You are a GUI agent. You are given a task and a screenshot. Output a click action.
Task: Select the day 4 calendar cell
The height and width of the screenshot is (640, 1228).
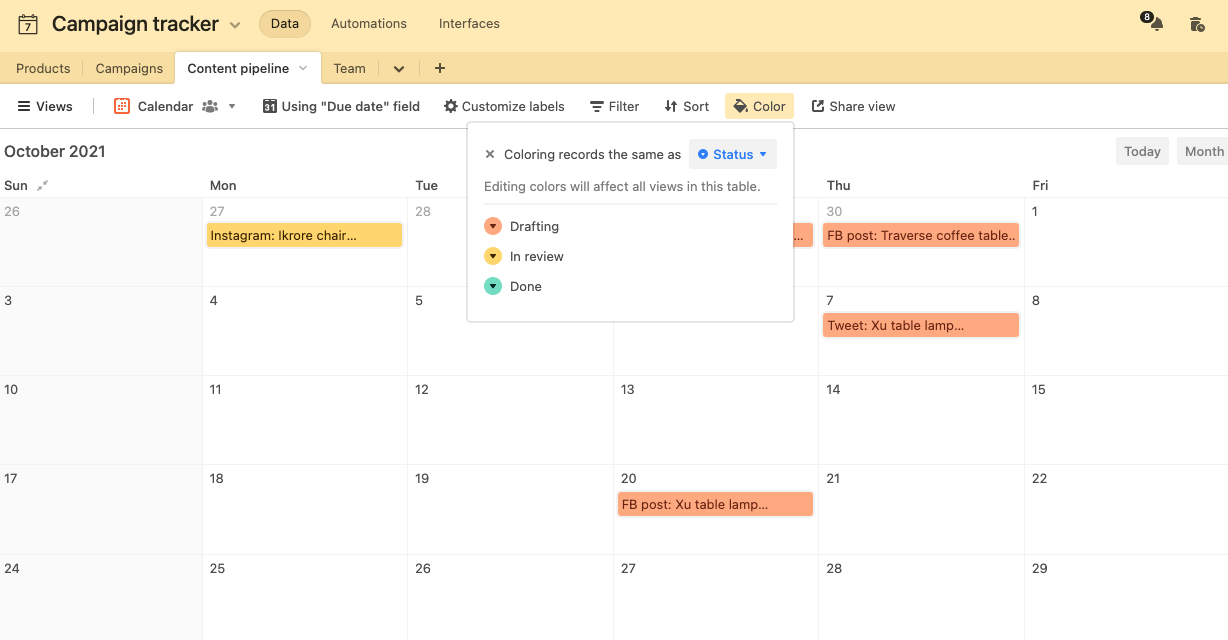pos(305,331)
